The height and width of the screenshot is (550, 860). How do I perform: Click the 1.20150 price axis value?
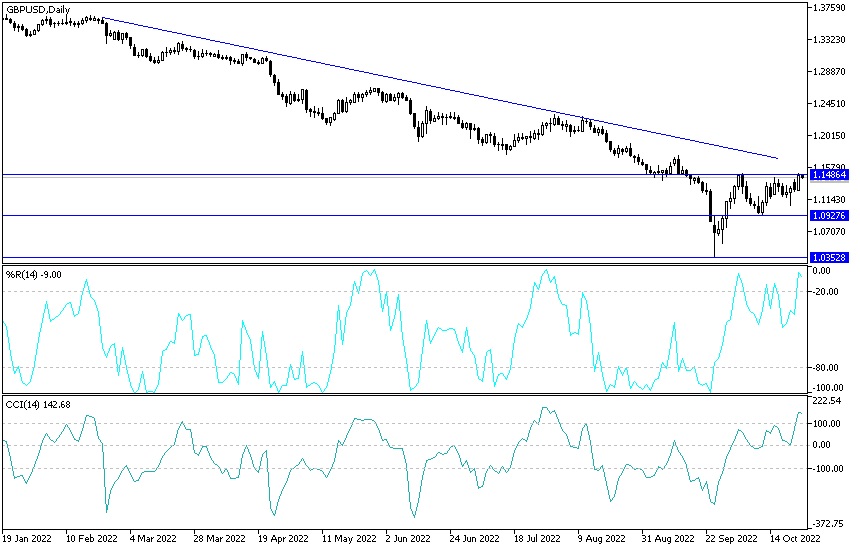coord(830,135)
